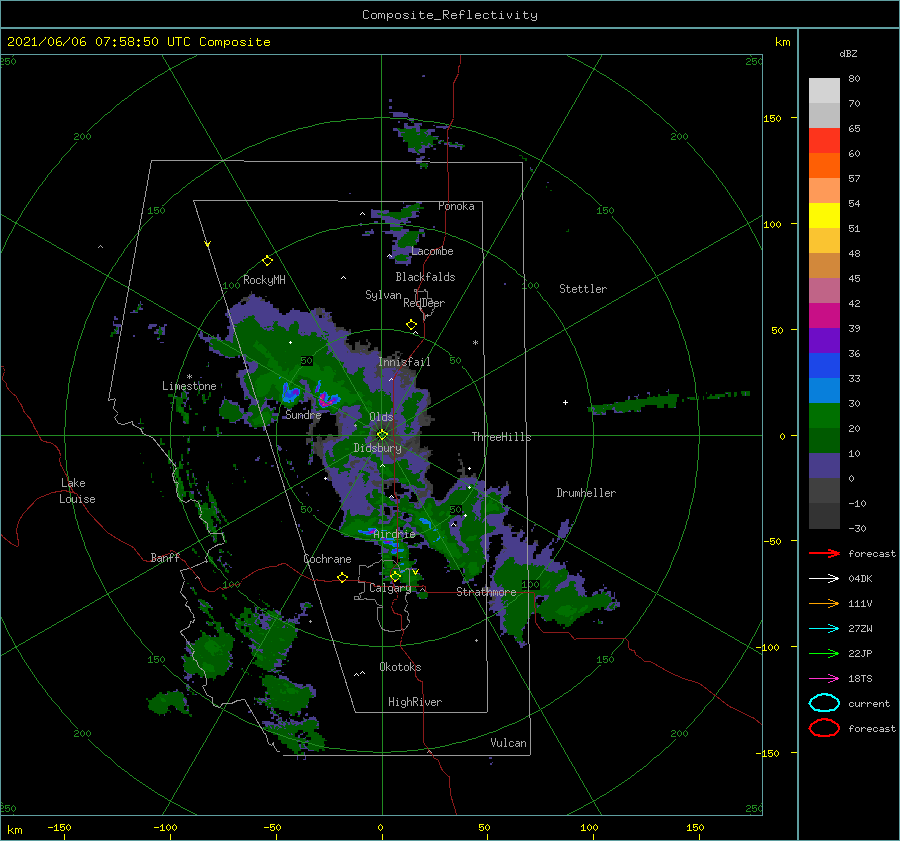Click the Okotoks town label
Screen dimensions: 900x841
click(x=400, y=667)
